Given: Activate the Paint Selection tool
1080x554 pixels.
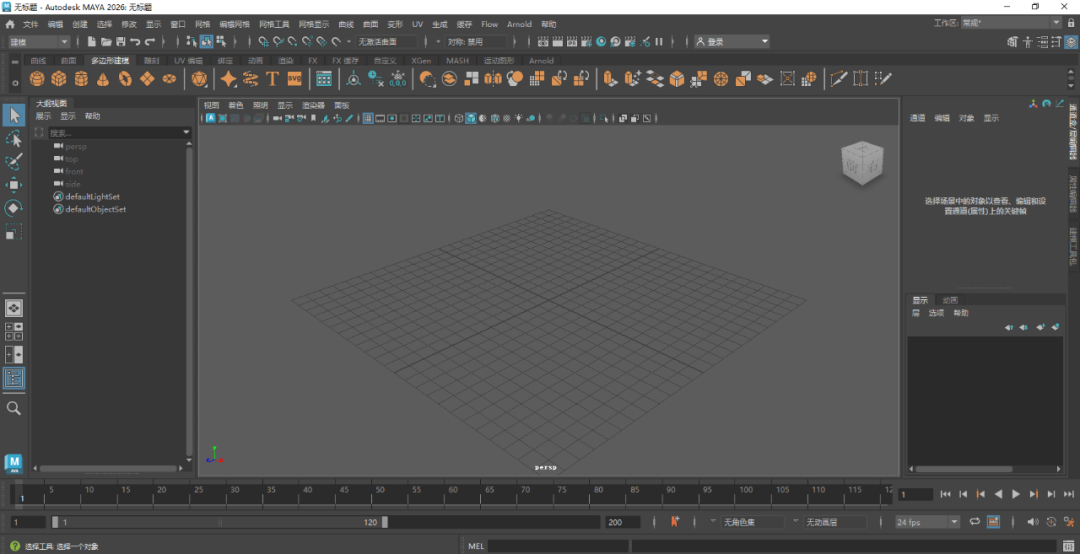Looking at the screenshot, I should [x=14, y=162].
